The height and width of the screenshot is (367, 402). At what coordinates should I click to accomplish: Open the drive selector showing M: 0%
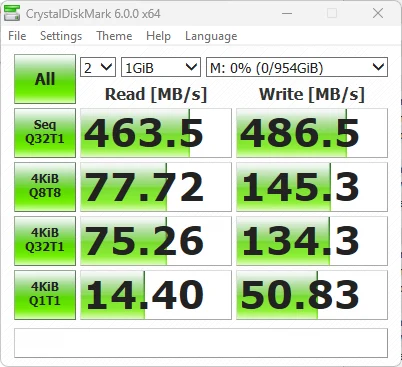tap(297, 67)
